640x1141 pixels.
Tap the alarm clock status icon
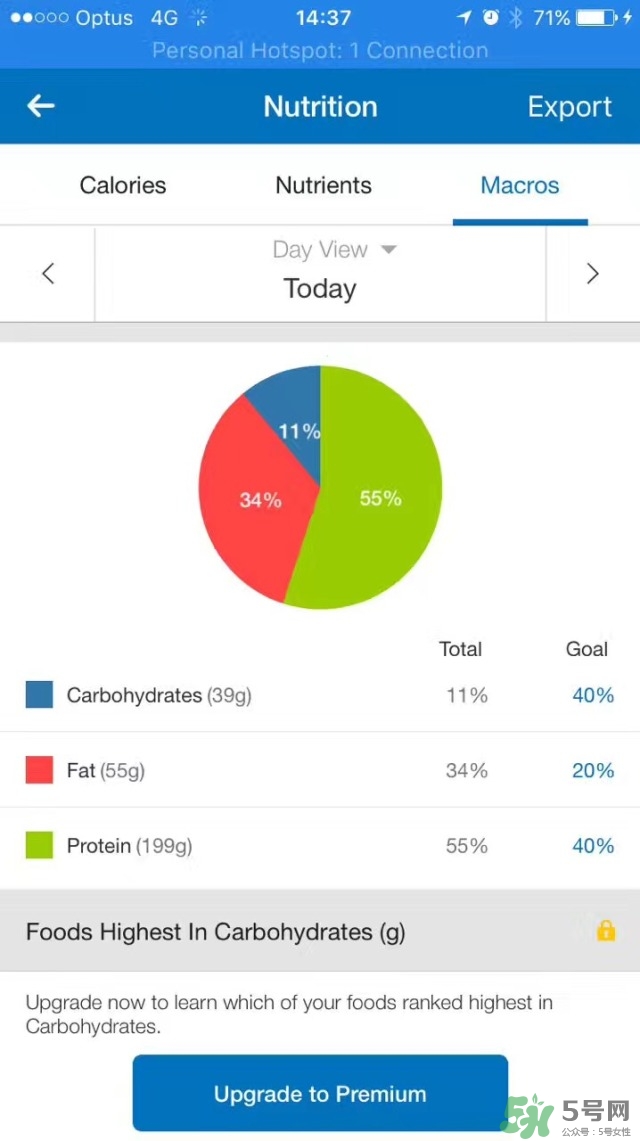pos(490,18)
